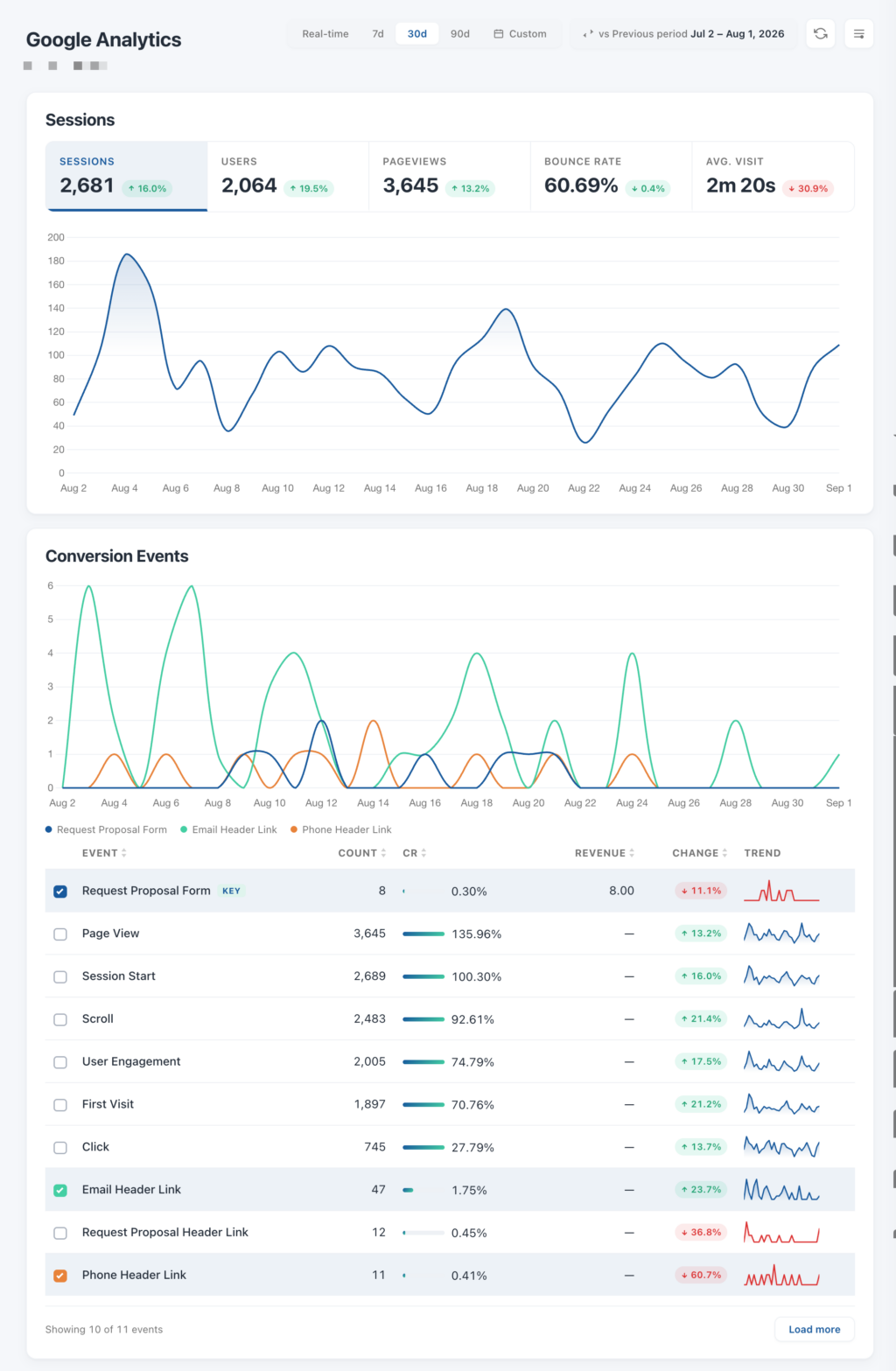Click the 92.61% Scroll conversion rate
The image size is (896, 1371).
coord(472,1019)
